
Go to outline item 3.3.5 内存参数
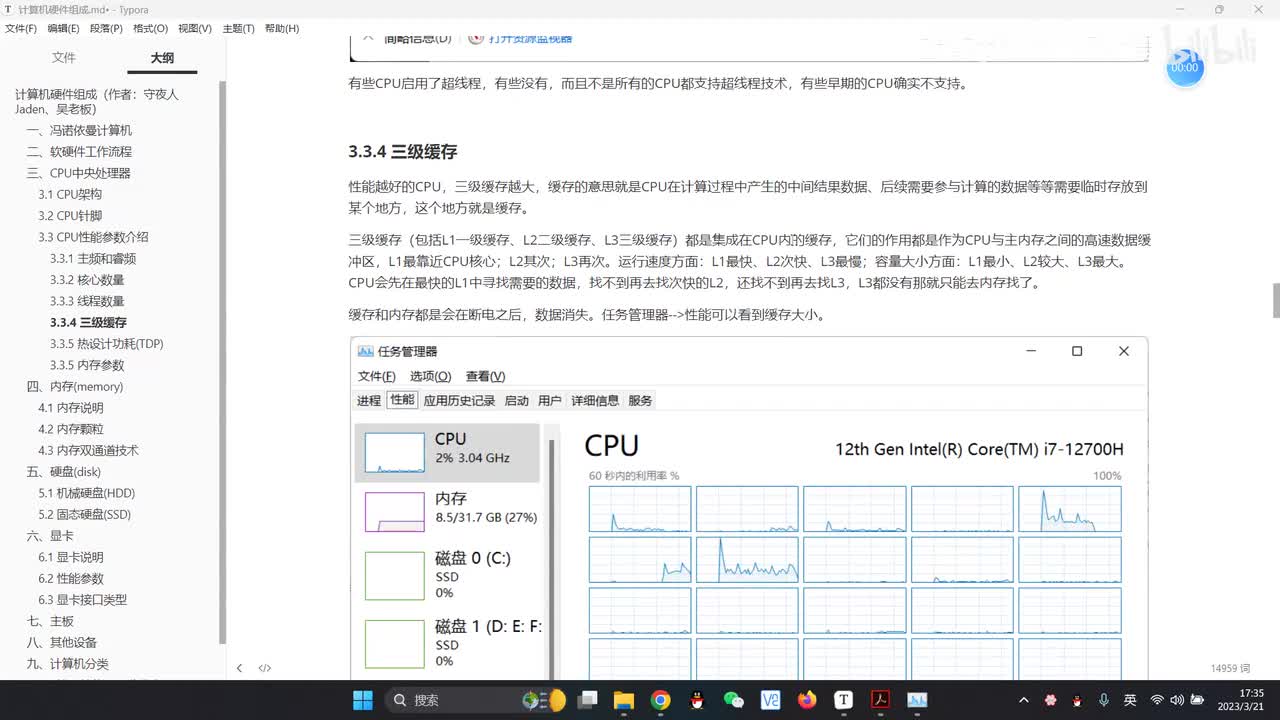[x=87, y=365]
